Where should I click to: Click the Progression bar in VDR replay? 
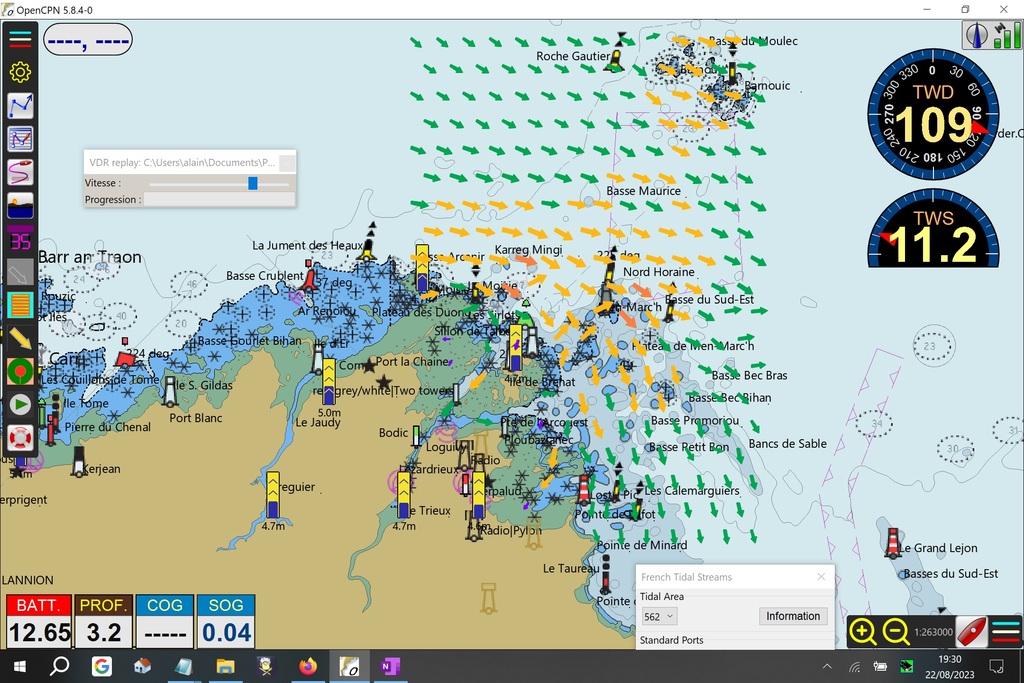(219, 200)
